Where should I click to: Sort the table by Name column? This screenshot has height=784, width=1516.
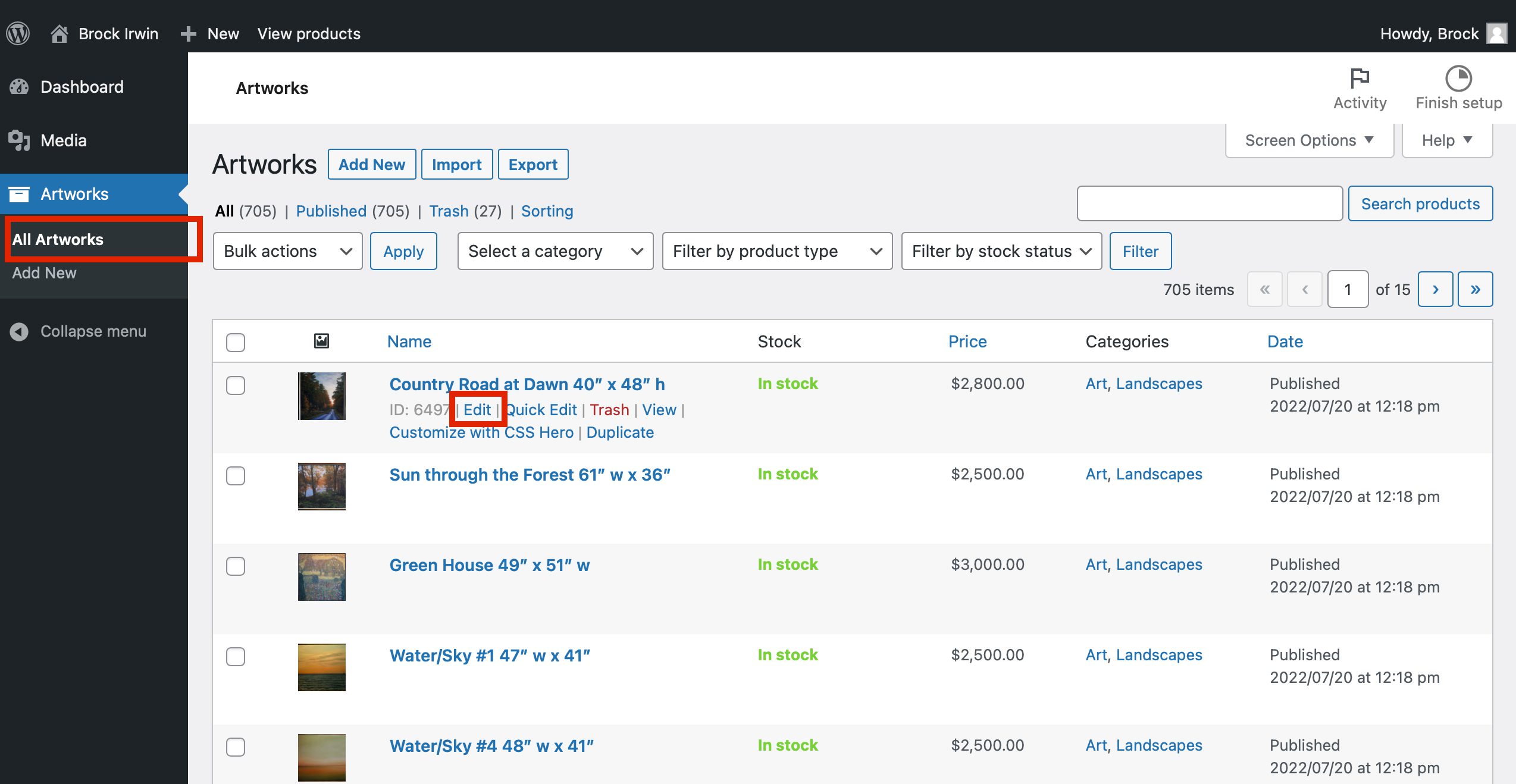pyautogui.click(x=409, y=341)
